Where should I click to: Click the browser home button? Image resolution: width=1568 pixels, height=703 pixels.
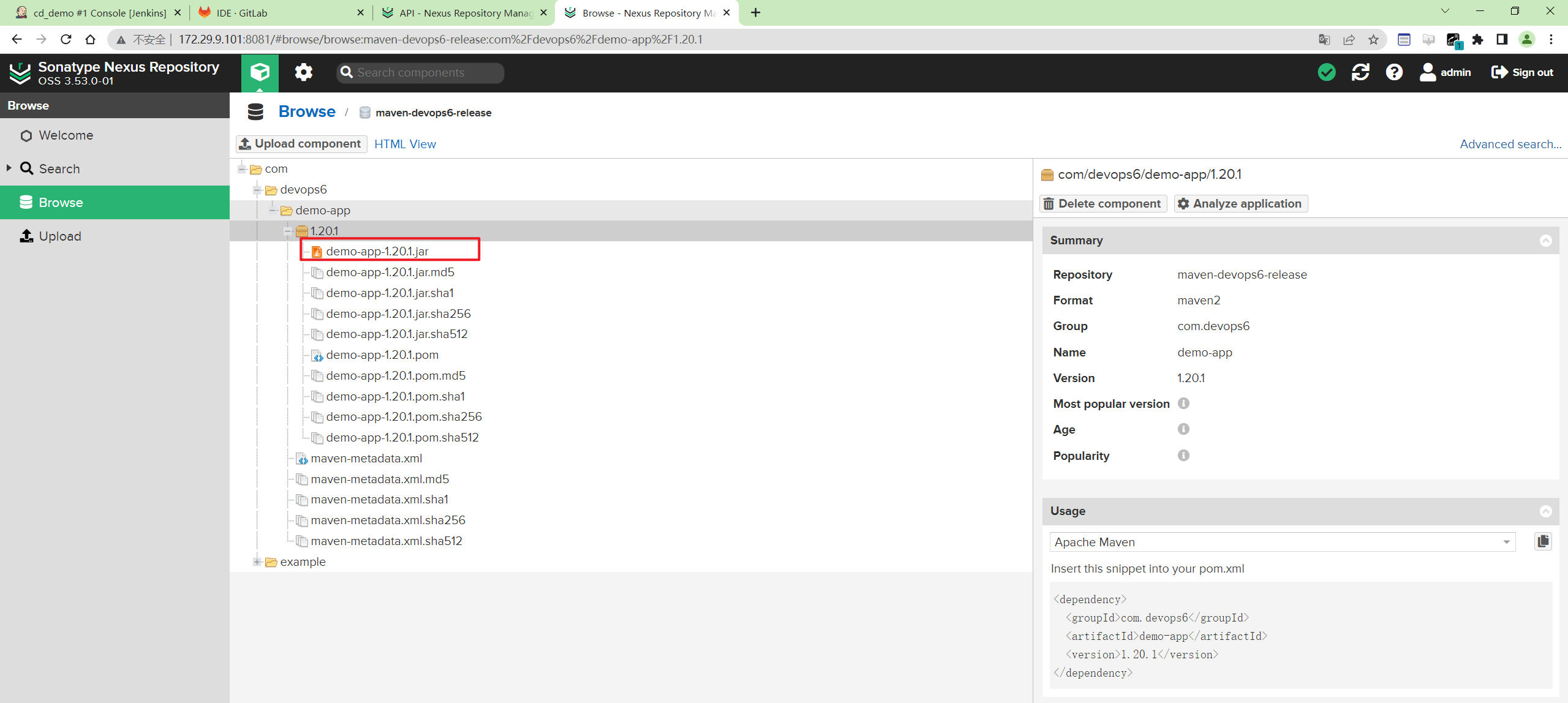91,39
